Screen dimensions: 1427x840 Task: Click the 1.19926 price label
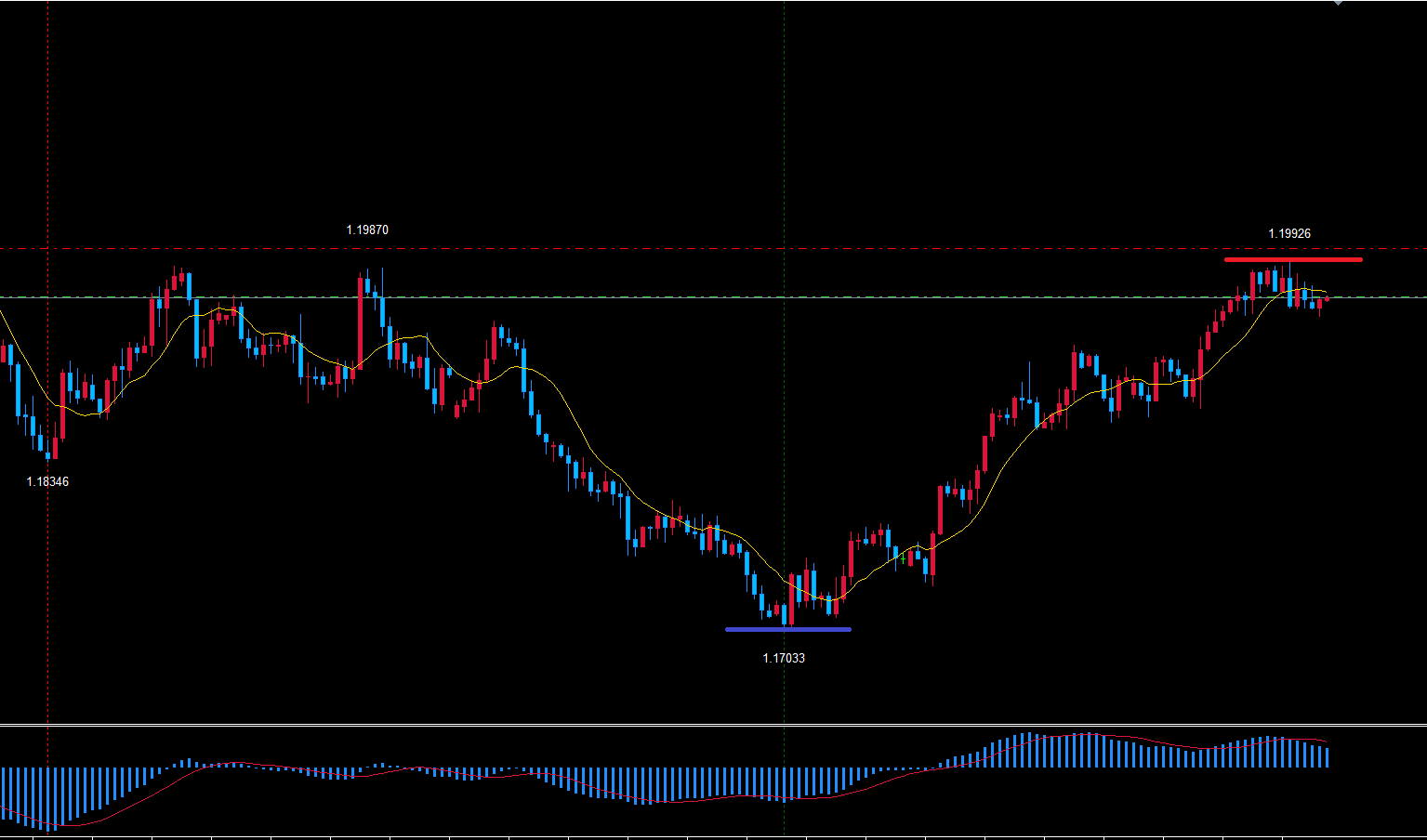1289,233
